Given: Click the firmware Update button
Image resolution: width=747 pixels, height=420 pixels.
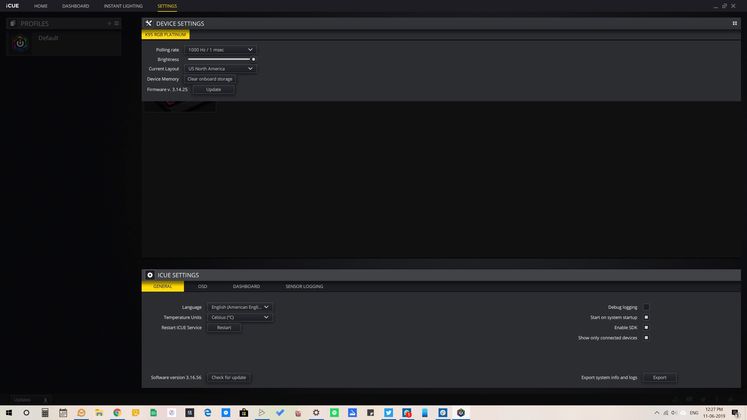Looking at the screenshot, I should tap(213, 90).
